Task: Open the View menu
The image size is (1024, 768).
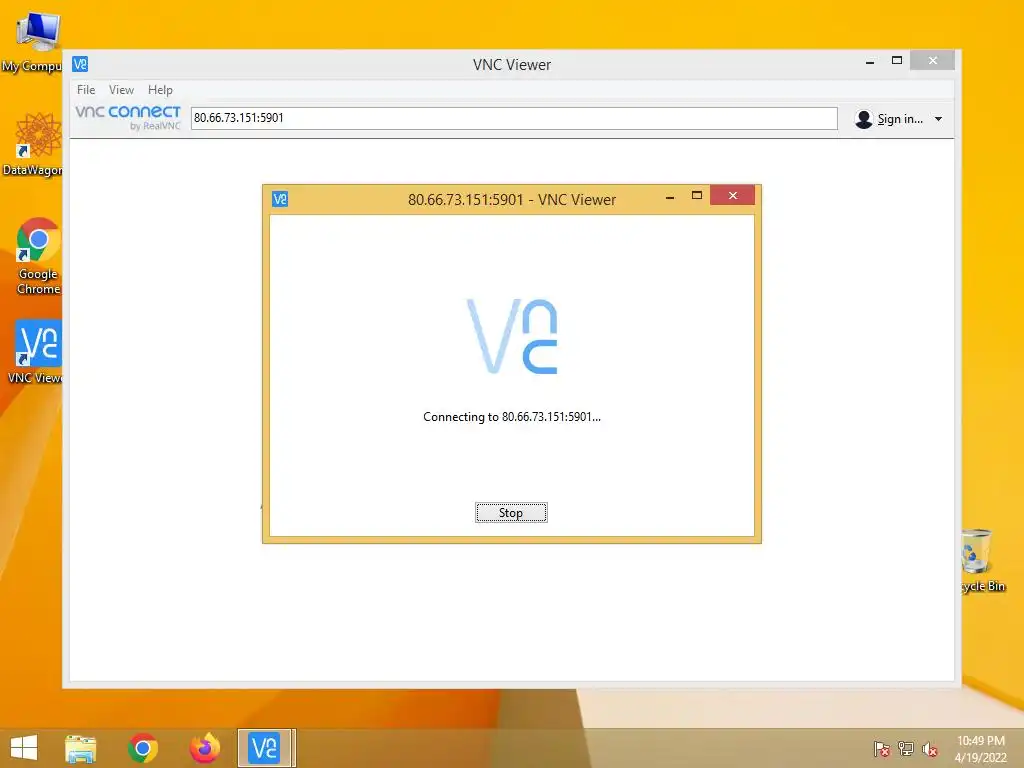Action: tap(121, 89)
